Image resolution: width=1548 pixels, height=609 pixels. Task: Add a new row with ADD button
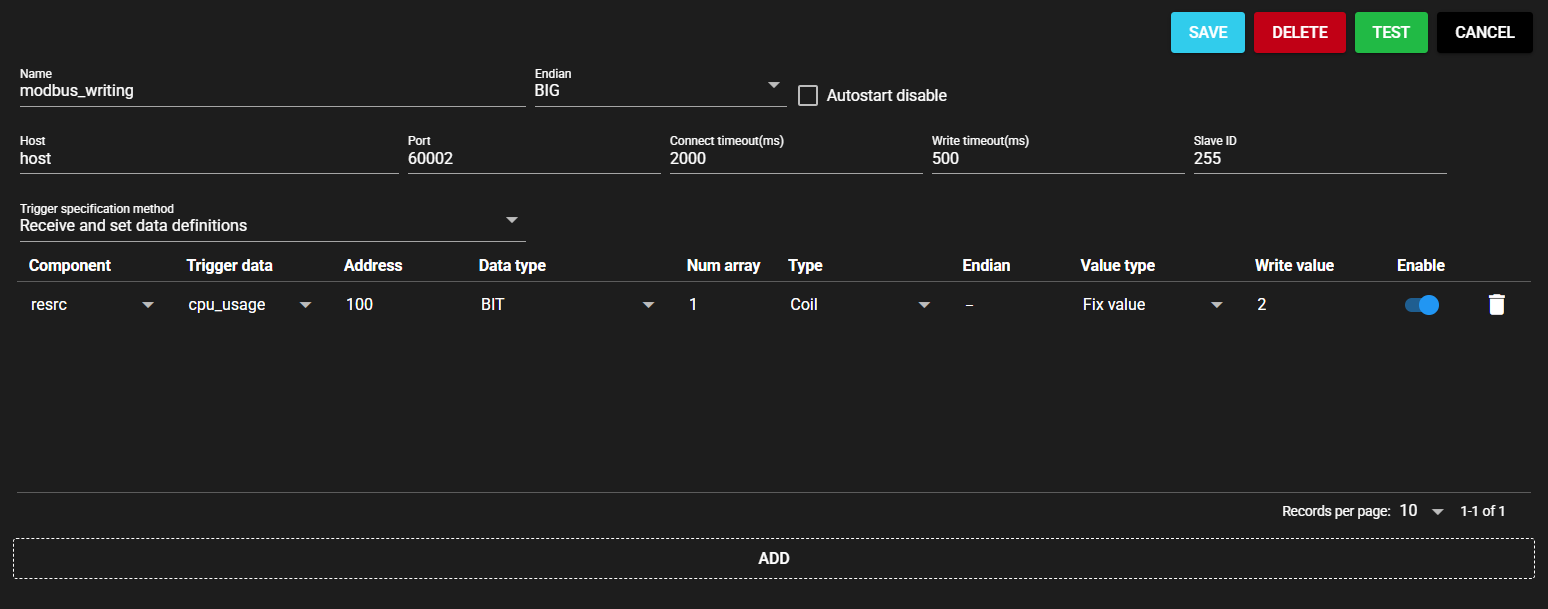[774, 558]
